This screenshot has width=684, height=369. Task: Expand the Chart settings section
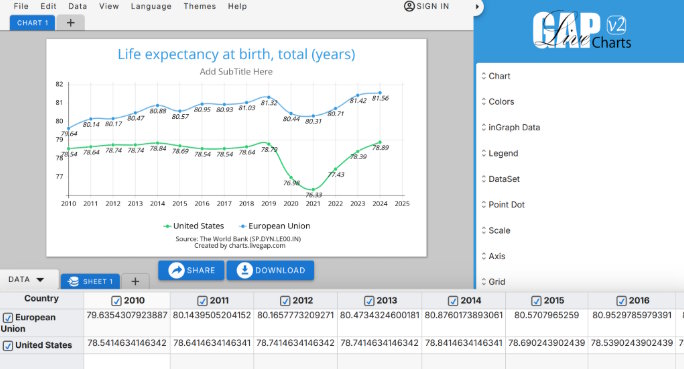[x=496, y=76]
